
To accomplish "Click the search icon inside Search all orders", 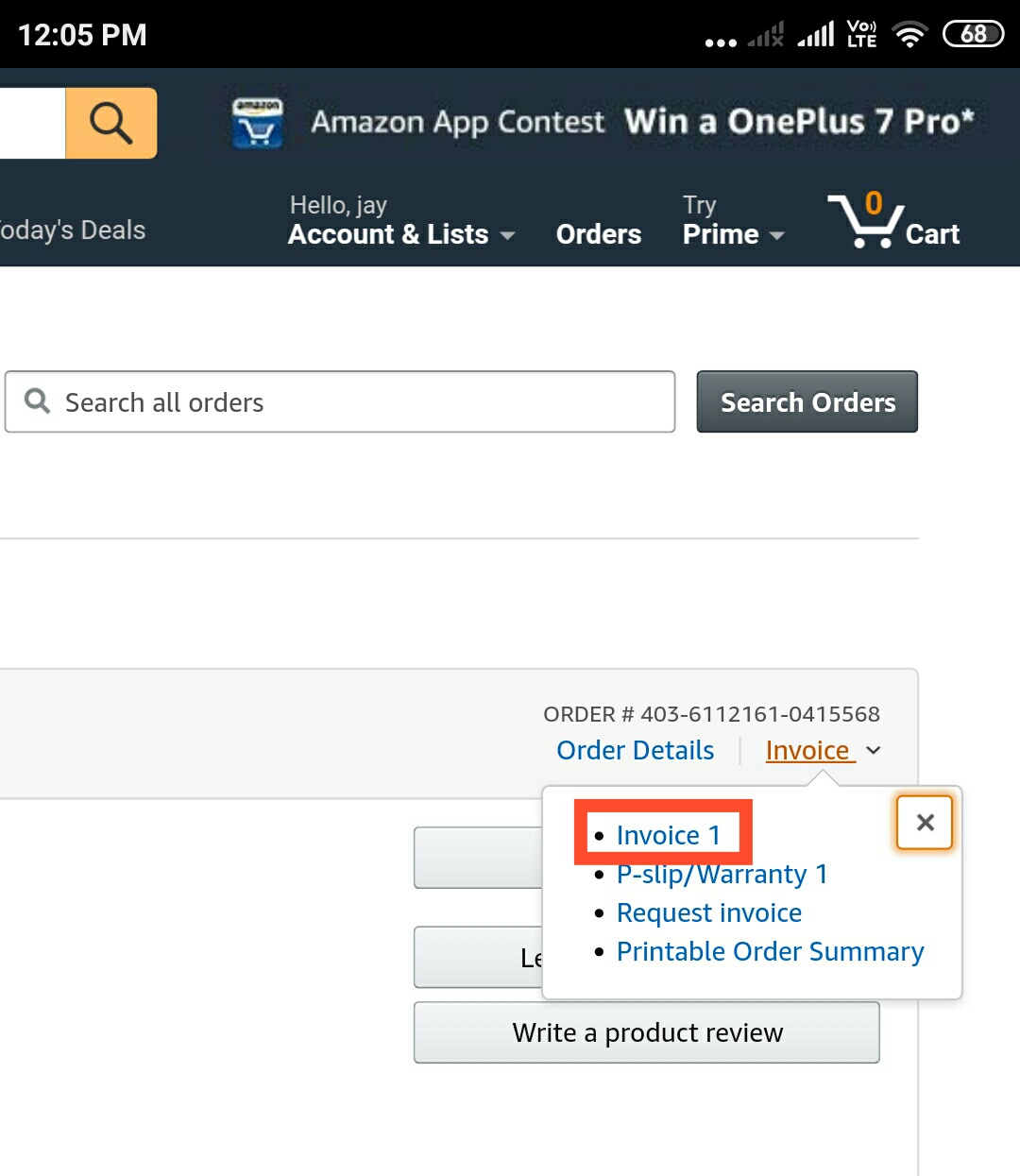I will [x=36, y=401].
